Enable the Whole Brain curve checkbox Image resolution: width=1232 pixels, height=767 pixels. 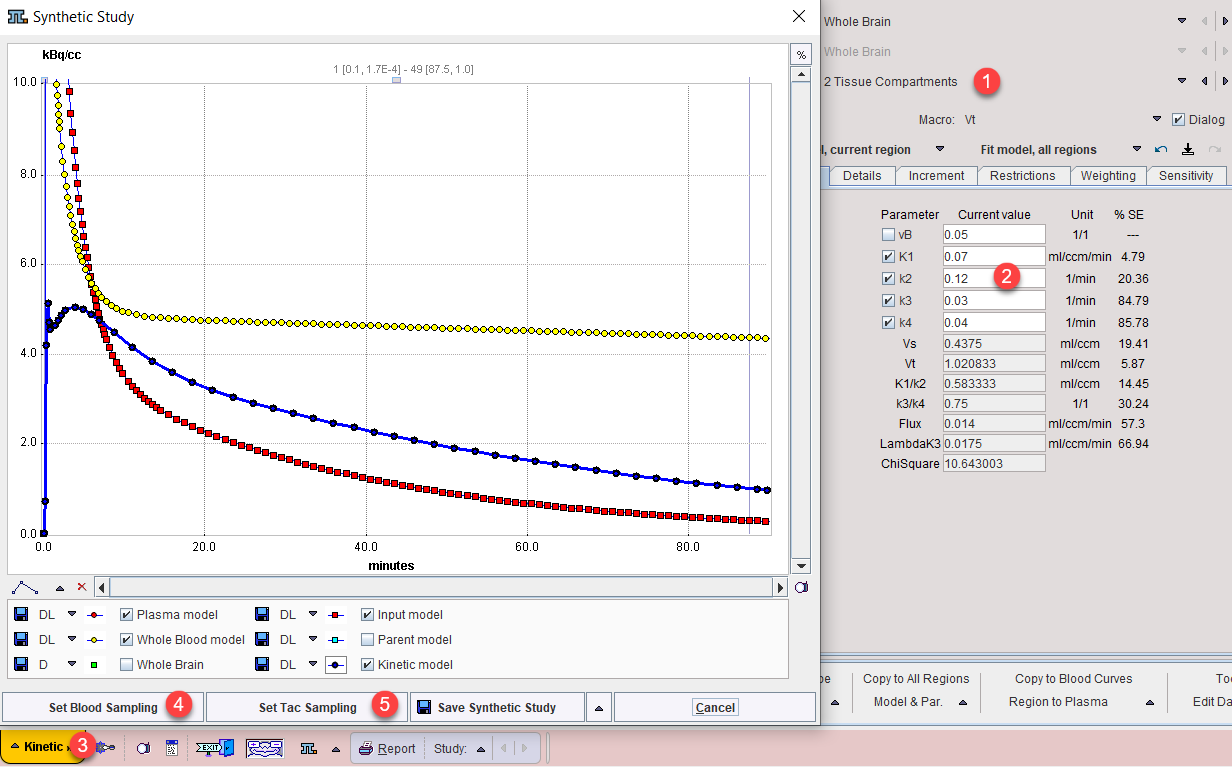coord(127,665)
